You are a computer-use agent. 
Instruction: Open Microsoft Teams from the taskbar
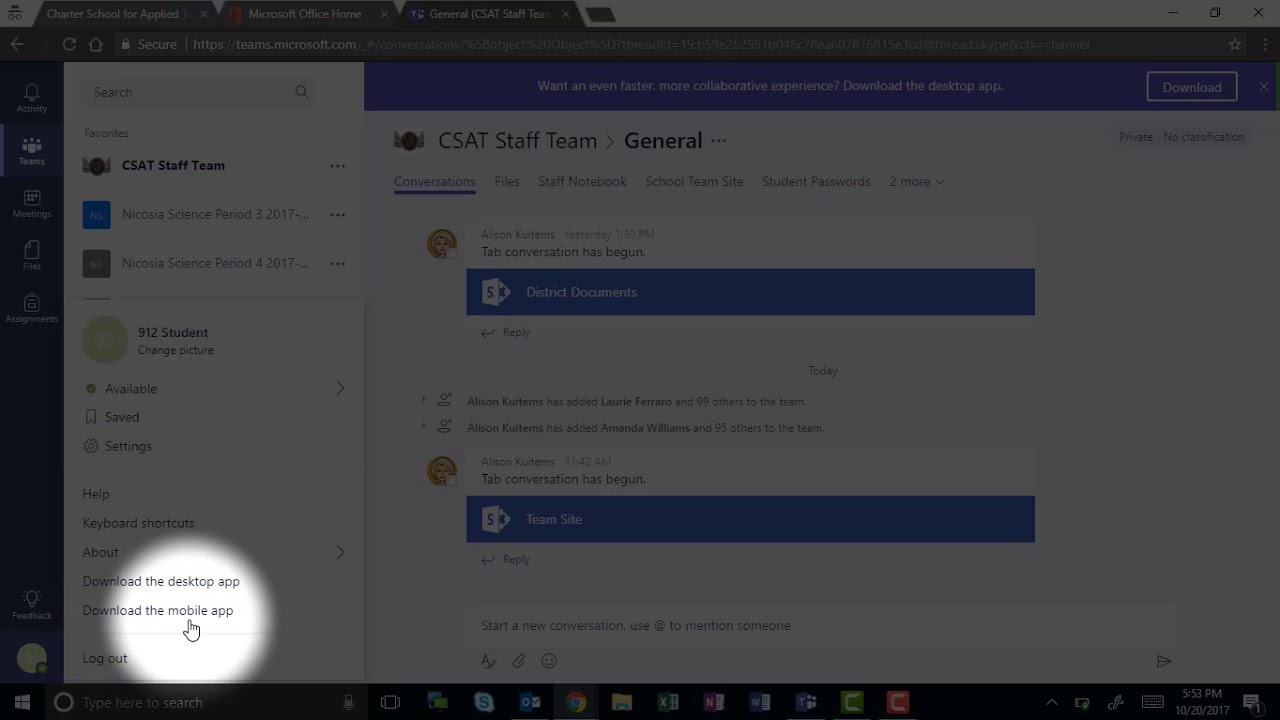pyautogui.click(x=806, y=702)
